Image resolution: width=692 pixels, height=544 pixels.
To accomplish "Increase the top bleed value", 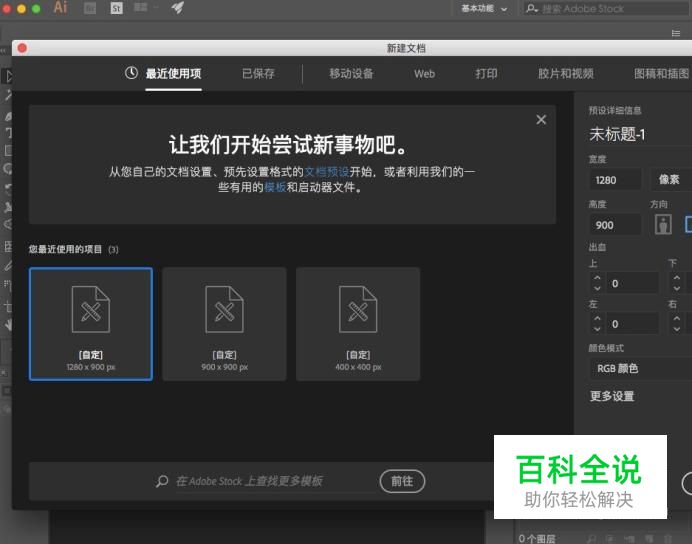I will pyautogui.click(x=597, y=278).
